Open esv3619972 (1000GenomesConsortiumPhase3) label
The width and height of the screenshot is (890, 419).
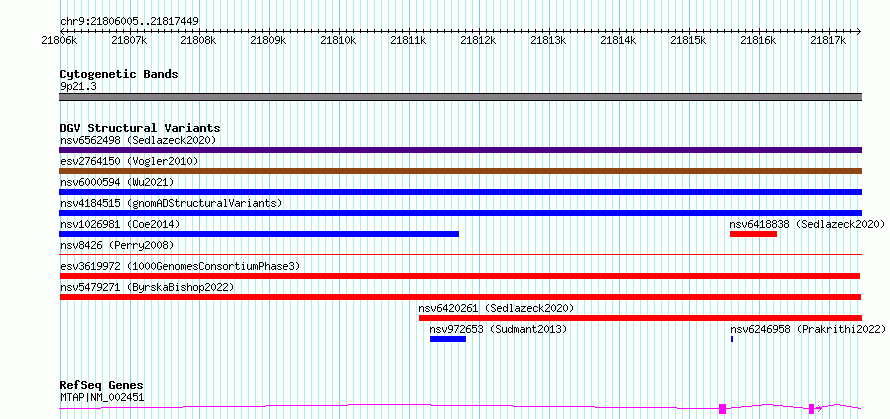point(180,266)
